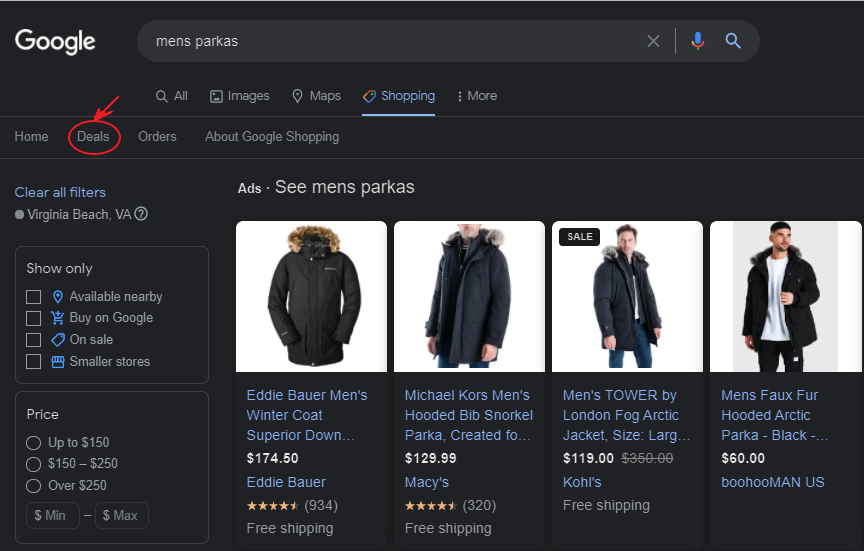Open Michael Kors Hooded Bib Snorkel Parka link
The image size is (864, 551).
(x=469, y=415)
